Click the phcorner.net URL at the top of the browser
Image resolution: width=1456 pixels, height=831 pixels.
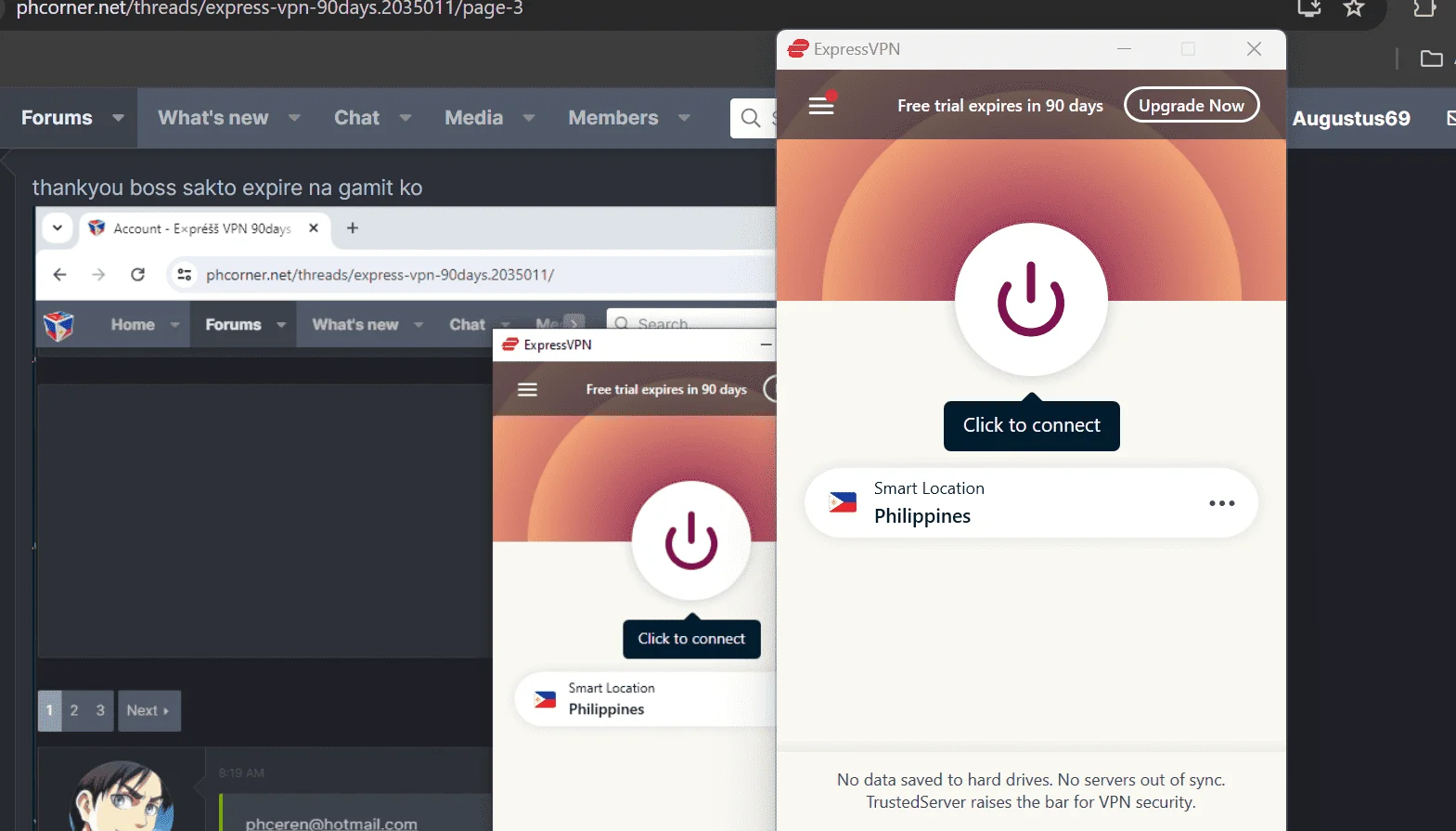click(270, 8)
